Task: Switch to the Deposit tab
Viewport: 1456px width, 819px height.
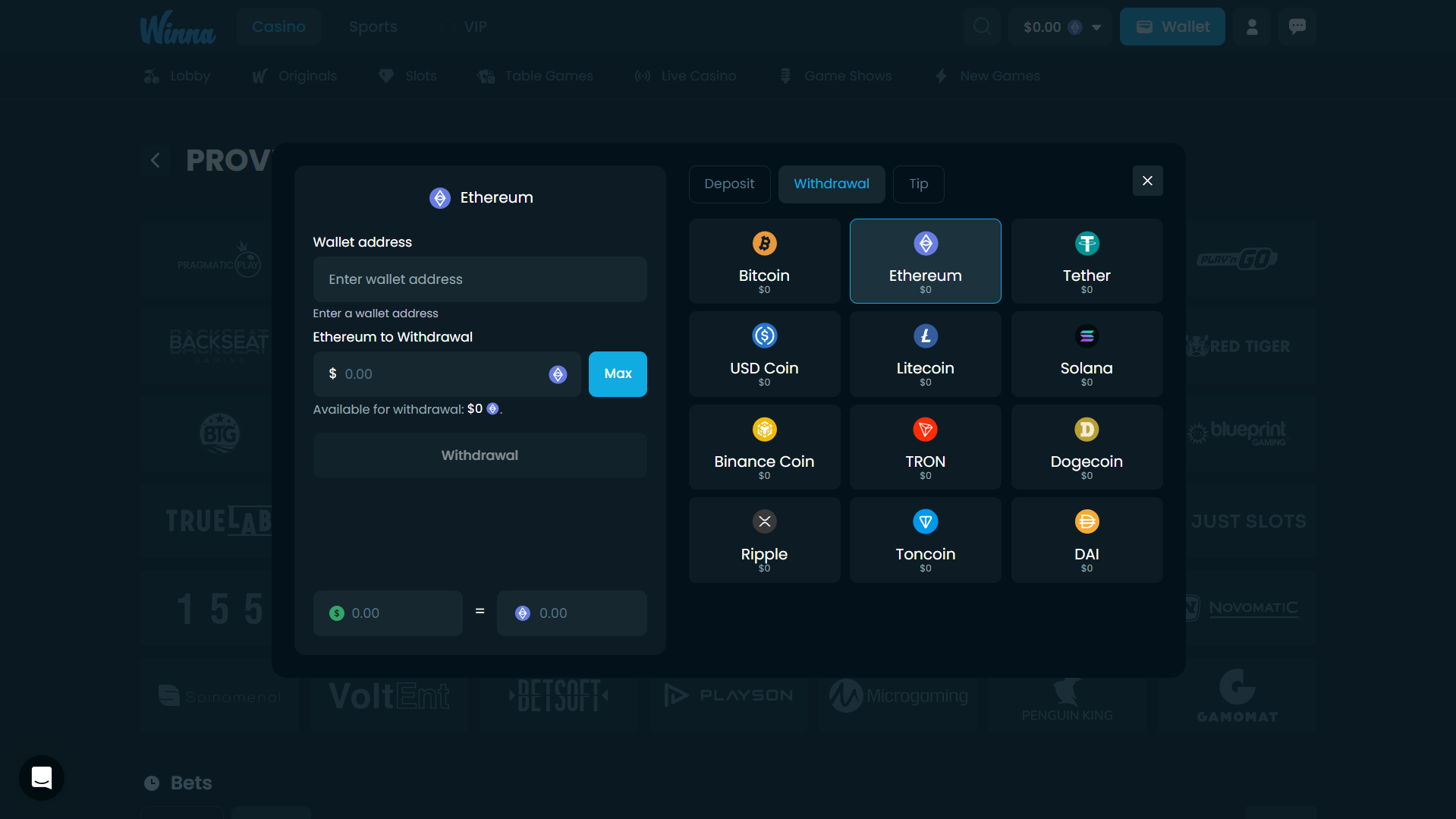Action: (x=729, y=184)
